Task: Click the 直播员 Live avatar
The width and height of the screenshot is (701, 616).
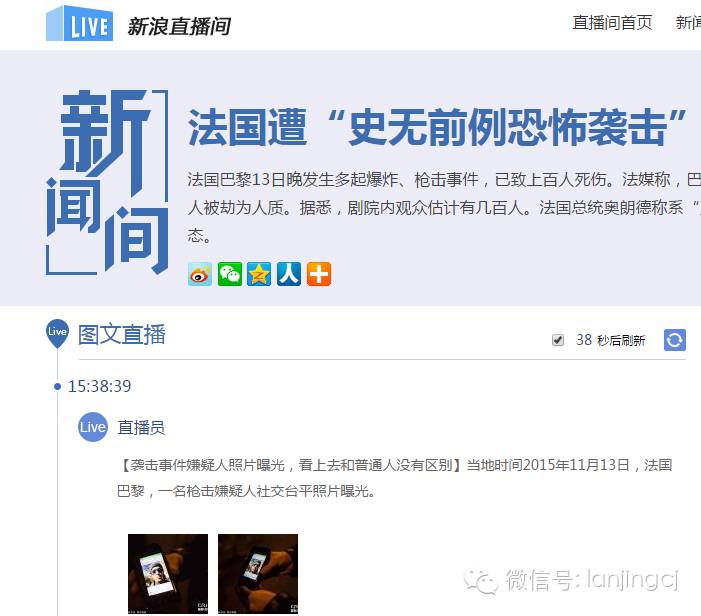Action: [x=93, y=427]
